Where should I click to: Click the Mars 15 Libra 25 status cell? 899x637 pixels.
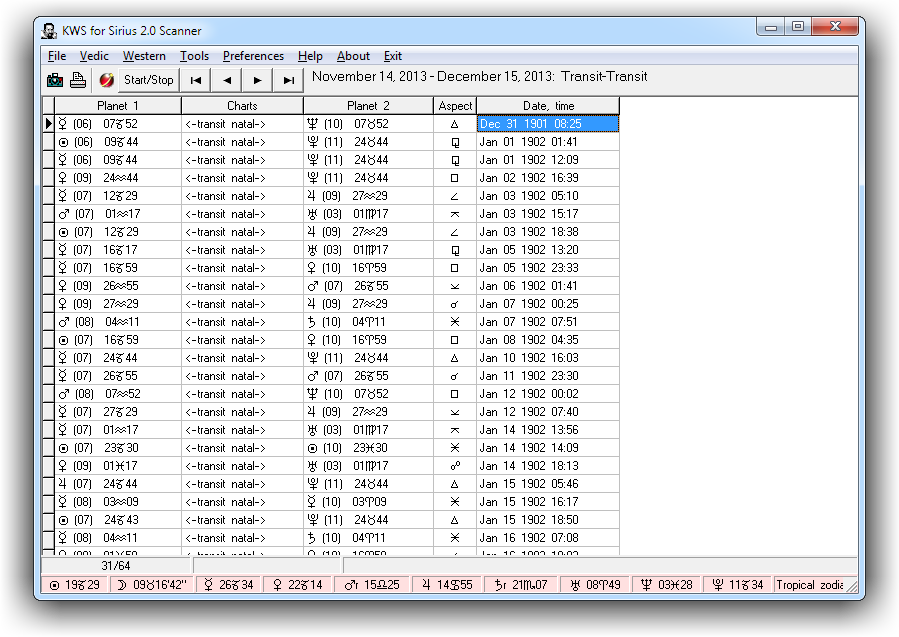(374, 585)
